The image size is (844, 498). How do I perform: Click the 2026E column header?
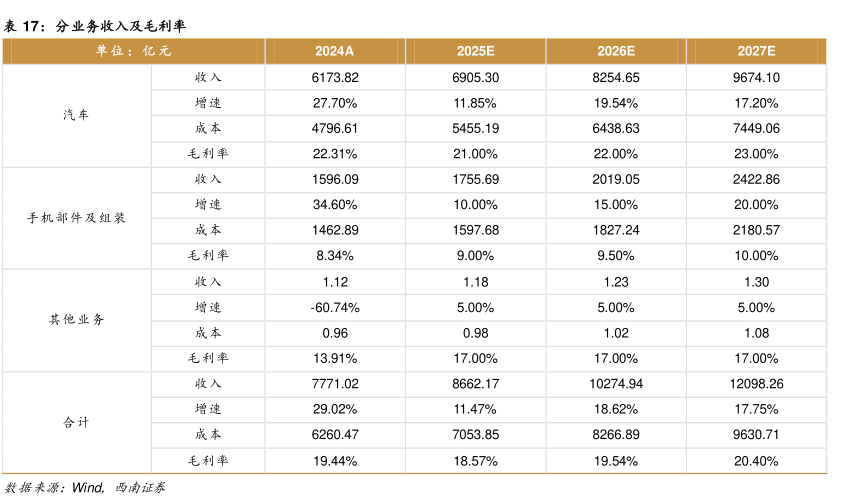617,51
